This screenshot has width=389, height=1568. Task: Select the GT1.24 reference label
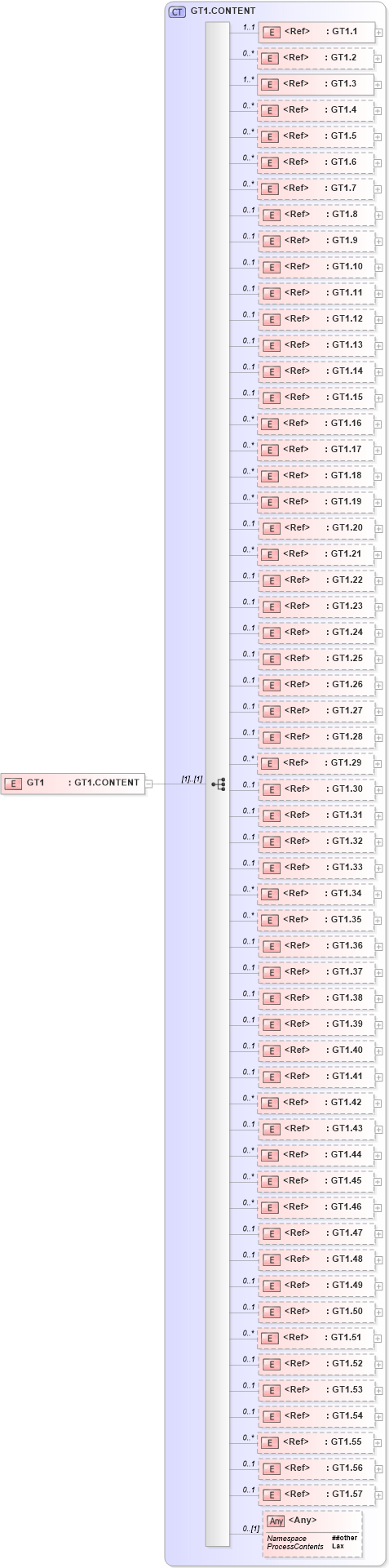coord(344,632)
